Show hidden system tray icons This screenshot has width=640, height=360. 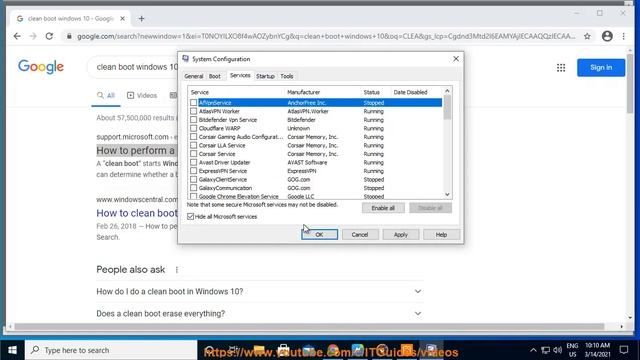click(x=533, y=350)
